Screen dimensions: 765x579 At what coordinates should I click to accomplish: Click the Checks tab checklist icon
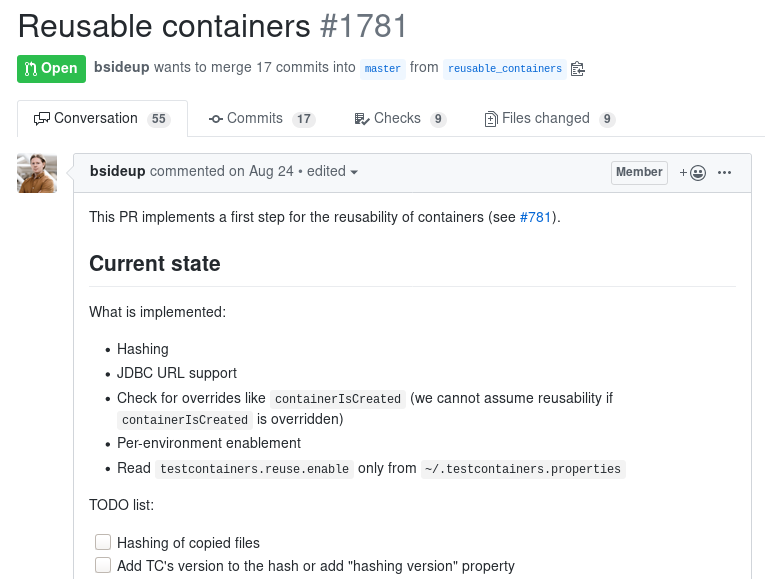(362, 119)
